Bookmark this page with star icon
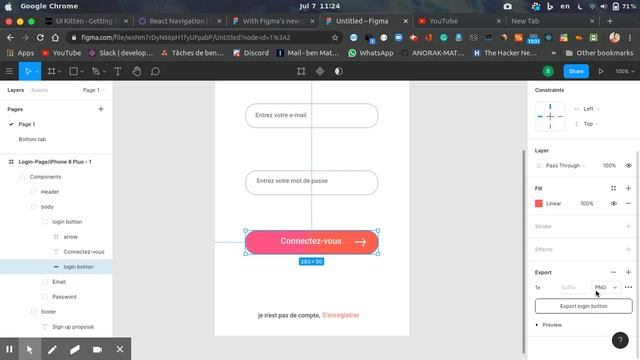This screenshot has width=640, height=360. click(335, 38)
